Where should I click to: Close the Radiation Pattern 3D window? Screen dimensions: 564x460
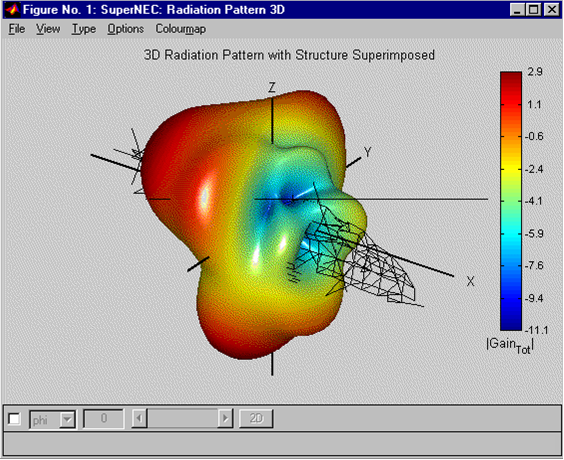[551, 10]
